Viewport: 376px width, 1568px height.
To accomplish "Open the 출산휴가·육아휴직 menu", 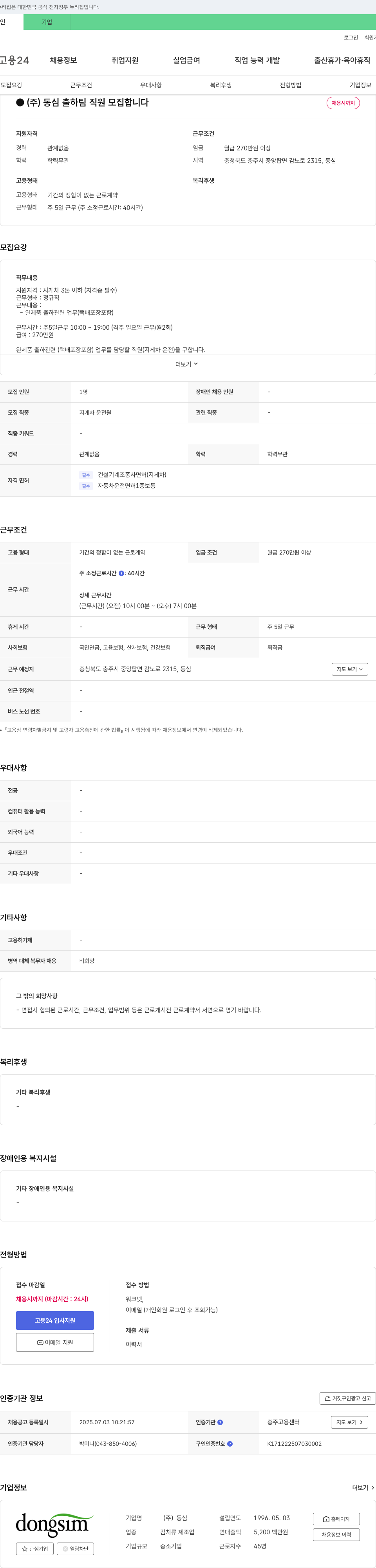I will click(x=342, y=60).
